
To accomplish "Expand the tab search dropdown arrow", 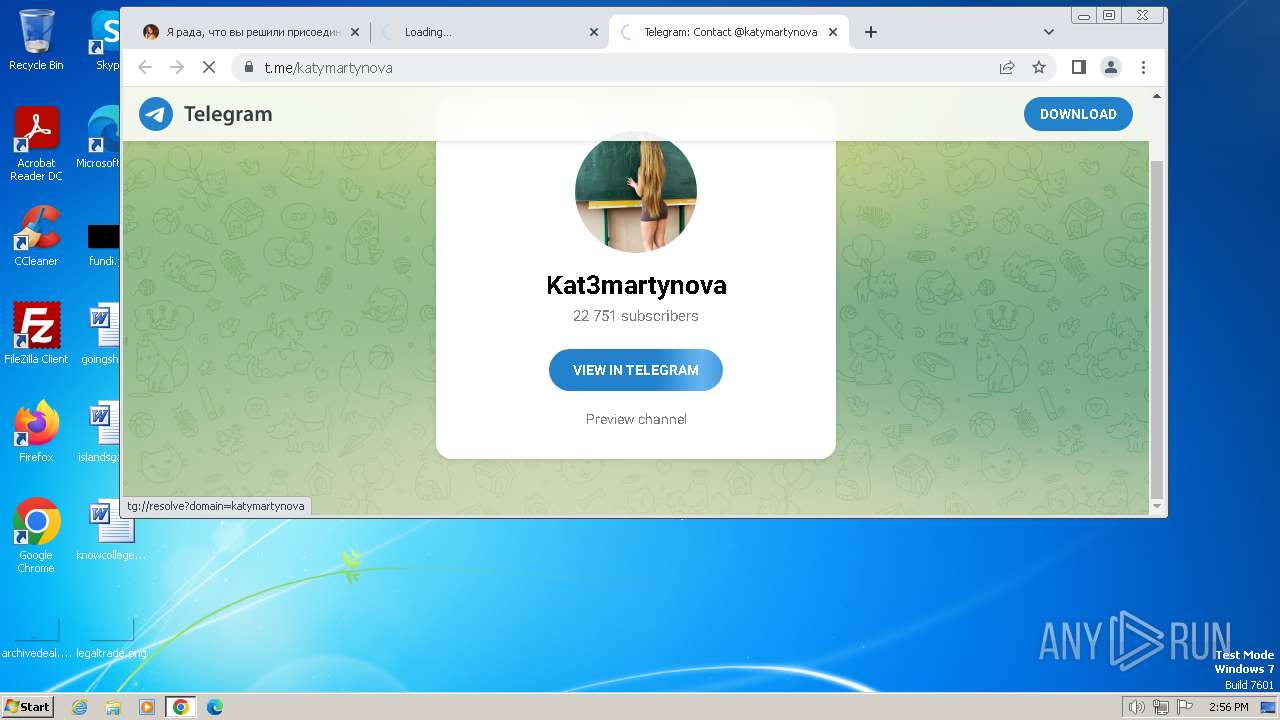I will tap(1049, 32).
